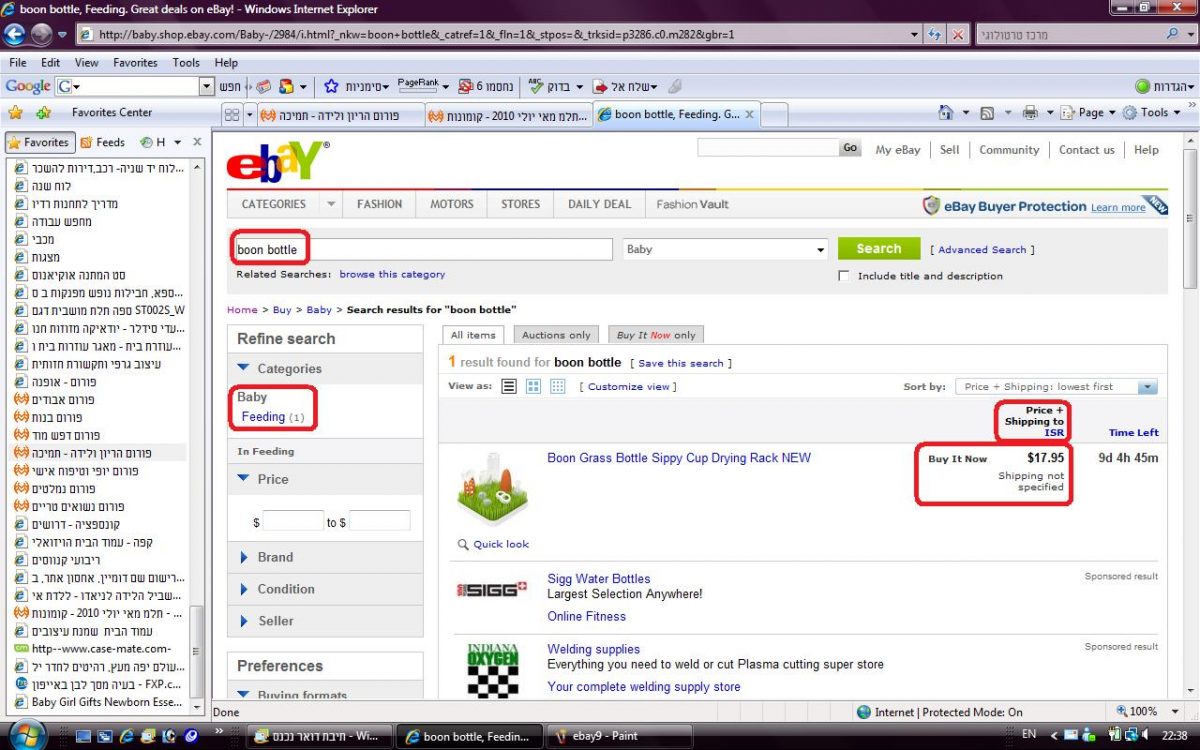
Task: Check Include title and description box
Action: click(x=844, y=276)
